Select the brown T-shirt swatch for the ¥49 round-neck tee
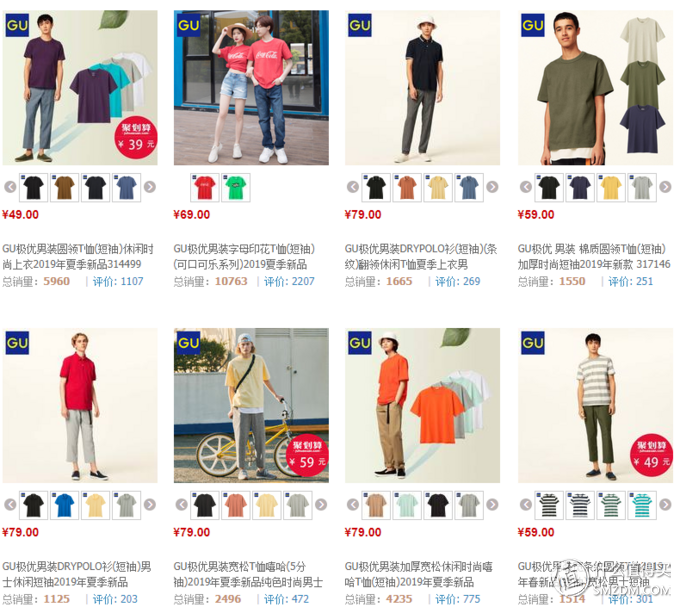Screen dimensions: 680x607 click(65, 187)
